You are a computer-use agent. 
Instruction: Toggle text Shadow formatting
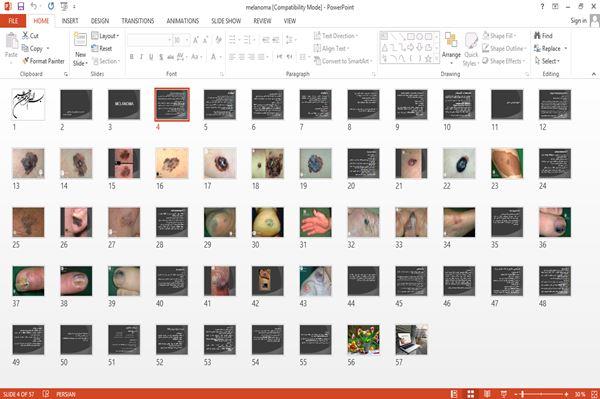coord(161,57)
